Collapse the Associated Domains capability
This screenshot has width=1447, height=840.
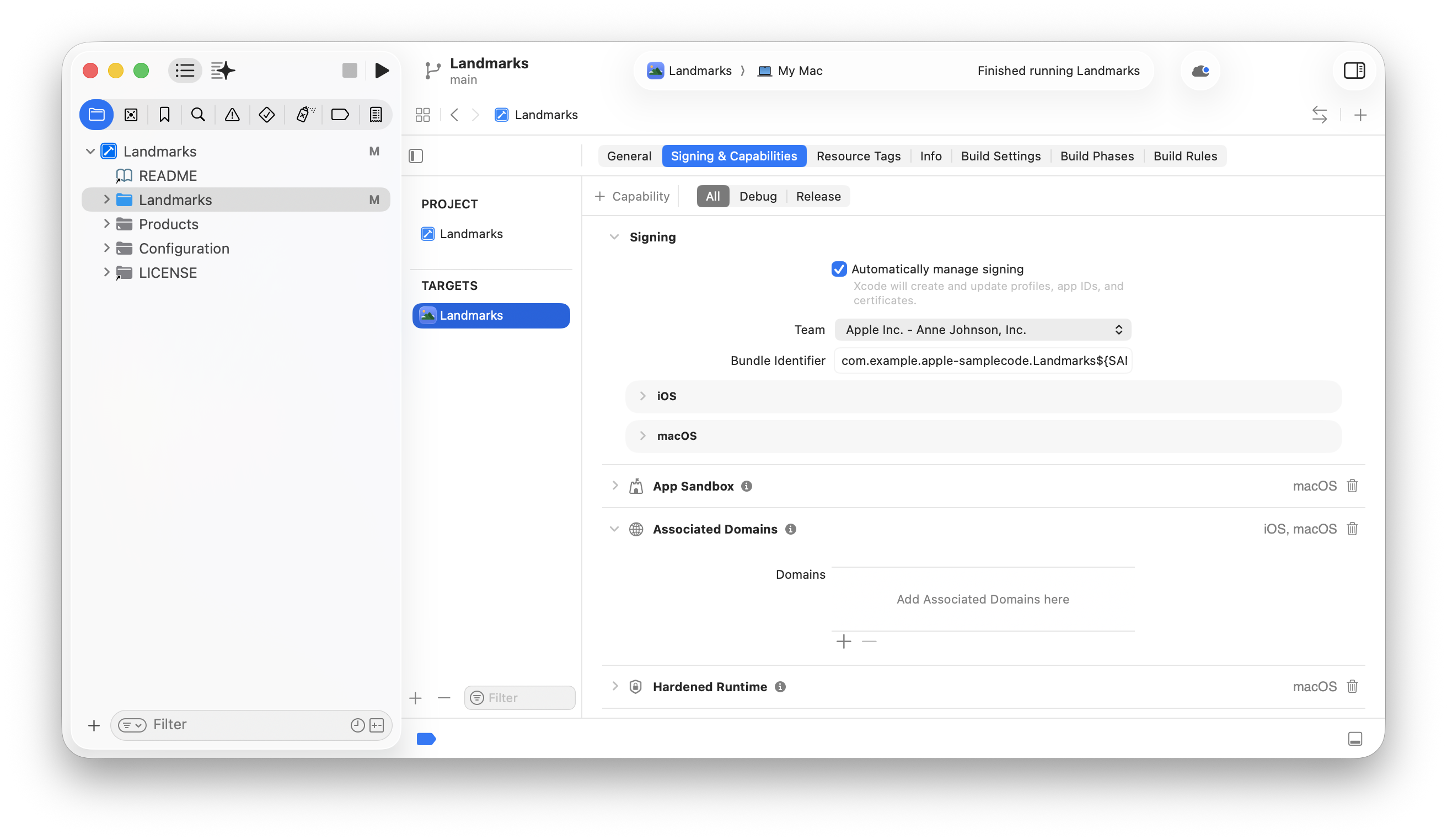tap(614, 529)
